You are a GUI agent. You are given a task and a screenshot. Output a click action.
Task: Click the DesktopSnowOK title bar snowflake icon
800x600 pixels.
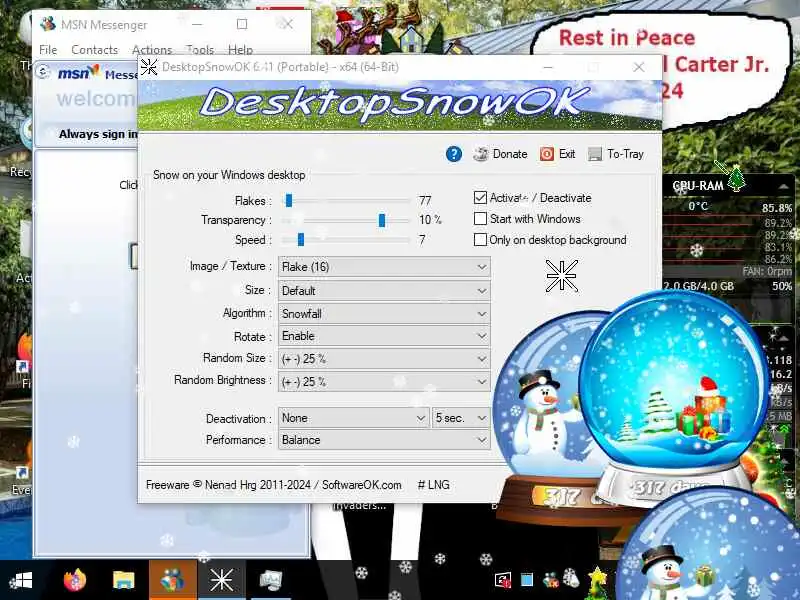point(149,67)
